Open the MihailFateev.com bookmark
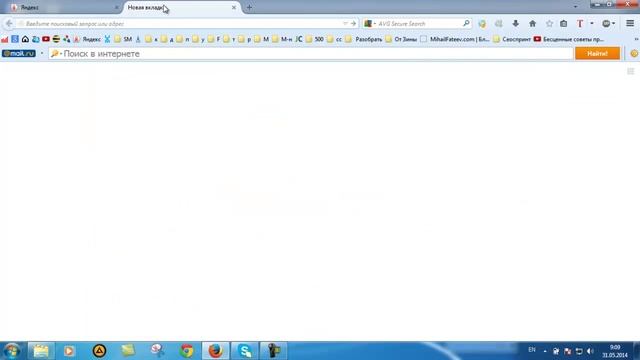 (x=455, y=39)
